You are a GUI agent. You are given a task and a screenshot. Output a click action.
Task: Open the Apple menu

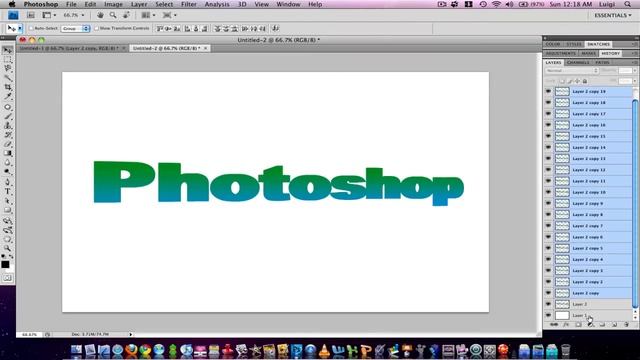[x=12, y=4]
